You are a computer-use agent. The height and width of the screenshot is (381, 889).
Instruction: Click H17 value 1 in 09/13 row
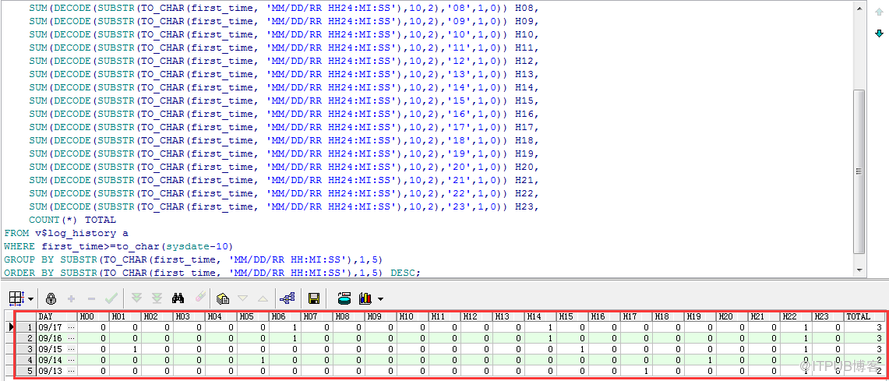click(x=637, y=370)
